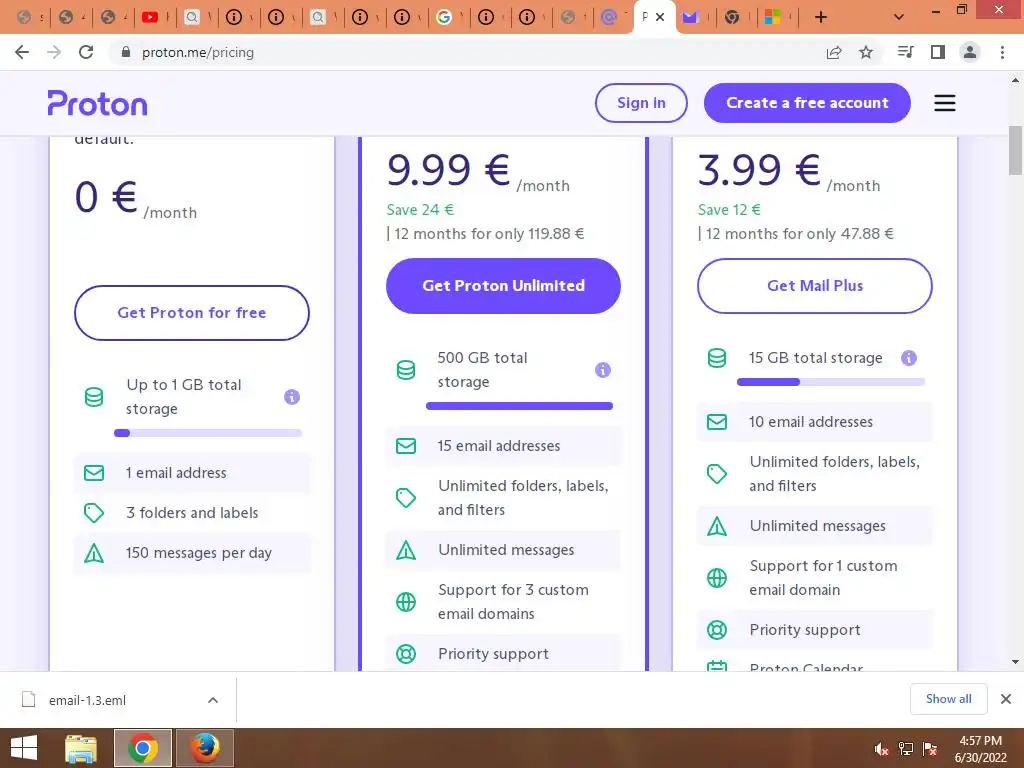1024x768 pixels.
Task: Click share page icon in address bar
Action: tap(833, 52)
